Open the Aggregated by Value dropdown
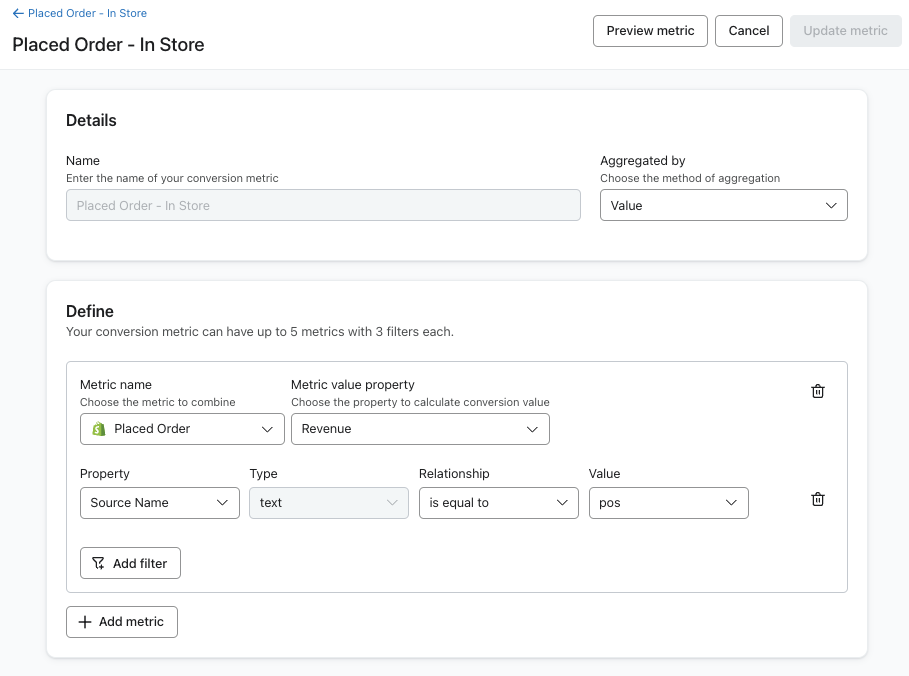909x676 pixels. [723, 205]
